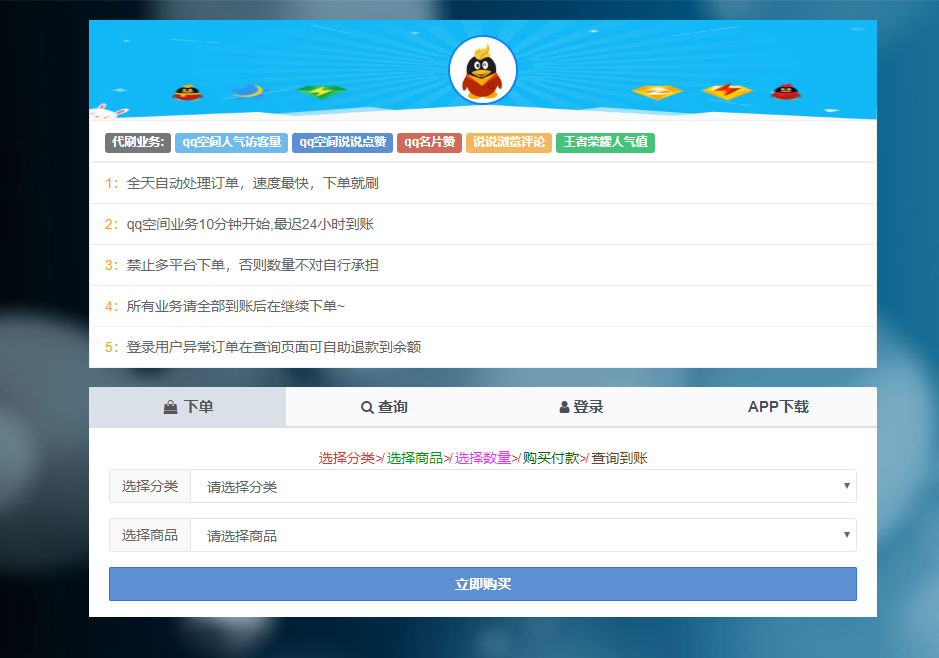Switch to the 下单 tab
The width and height of the screenshot is (939, 658).
coord(187,407)
